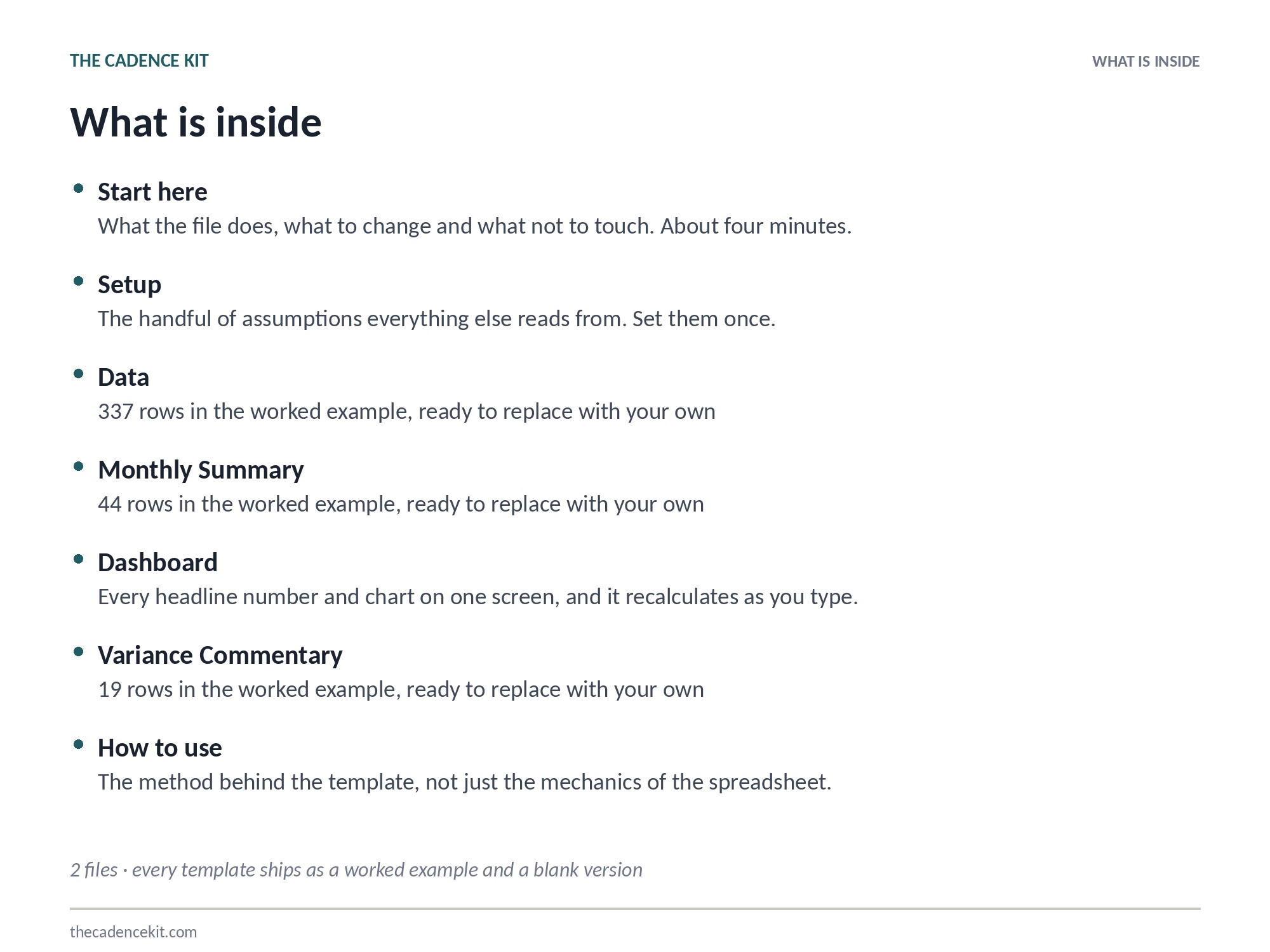
Task: Click the WHAT IS INSIDE corner label
Action: (x=1146, y=62)
